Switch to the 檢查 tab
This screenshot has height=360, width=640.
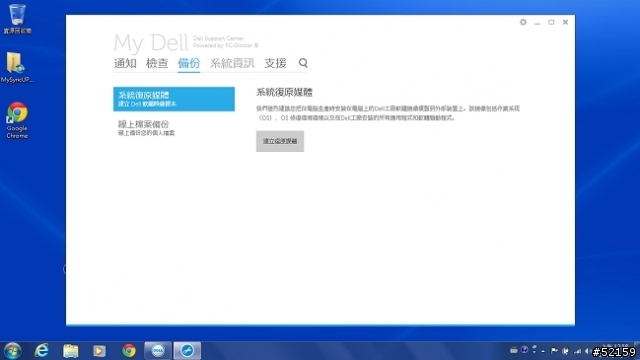(x=157, y=63)
